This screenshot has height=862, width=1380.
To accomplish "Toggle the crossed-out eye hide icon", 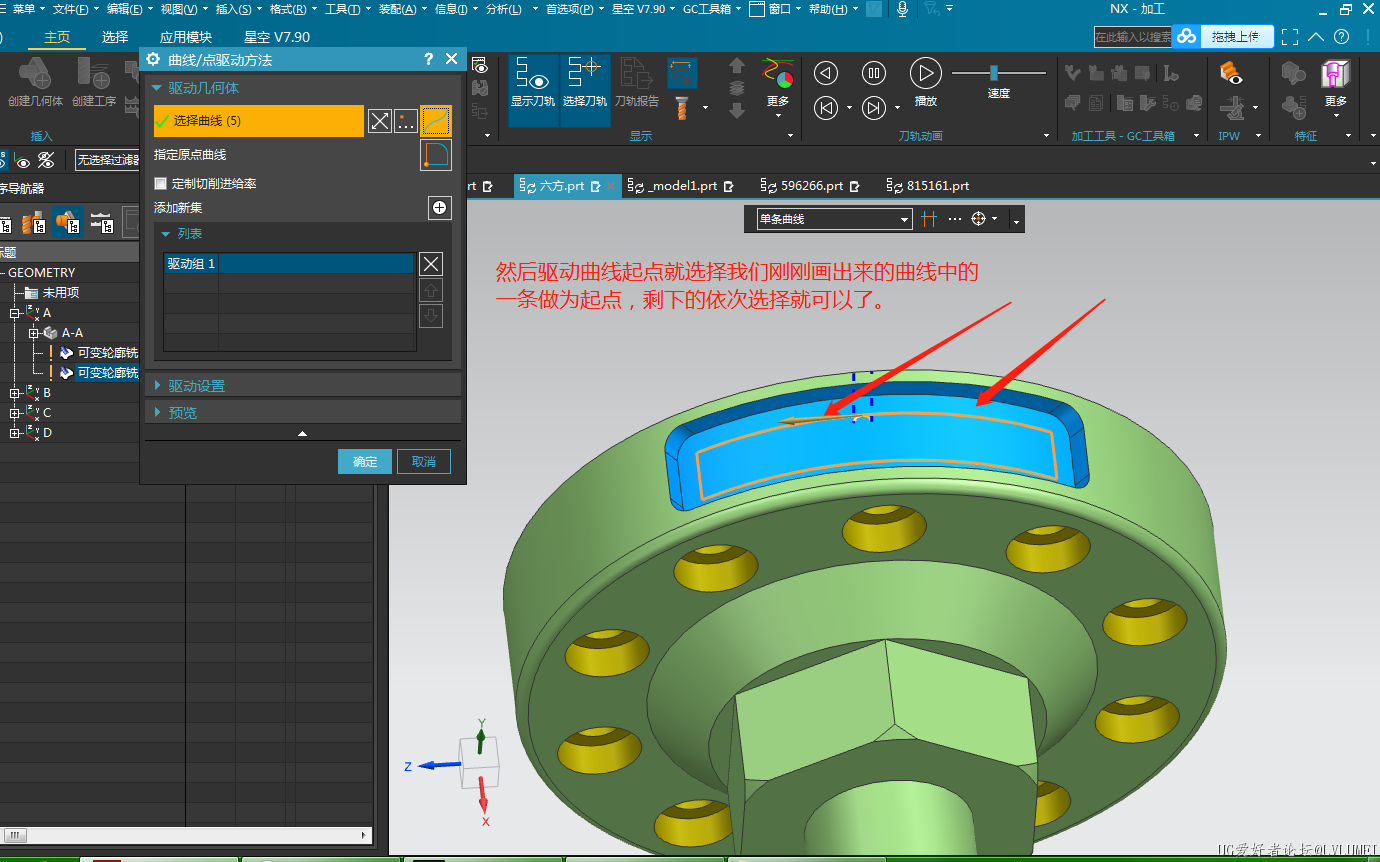I will 46,160.
